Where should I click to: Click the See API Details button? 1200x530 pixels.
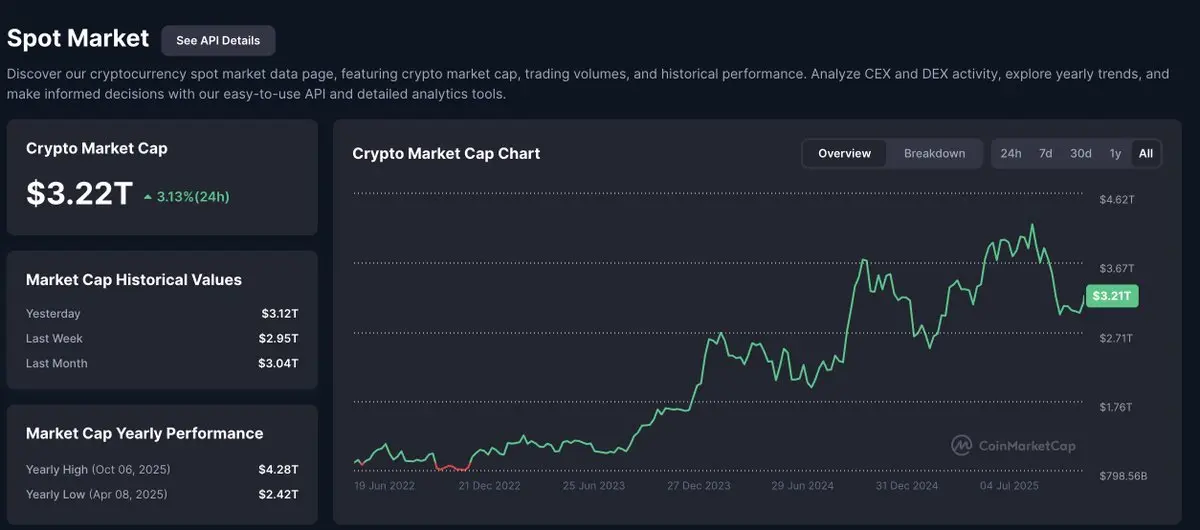pos(218,40)
